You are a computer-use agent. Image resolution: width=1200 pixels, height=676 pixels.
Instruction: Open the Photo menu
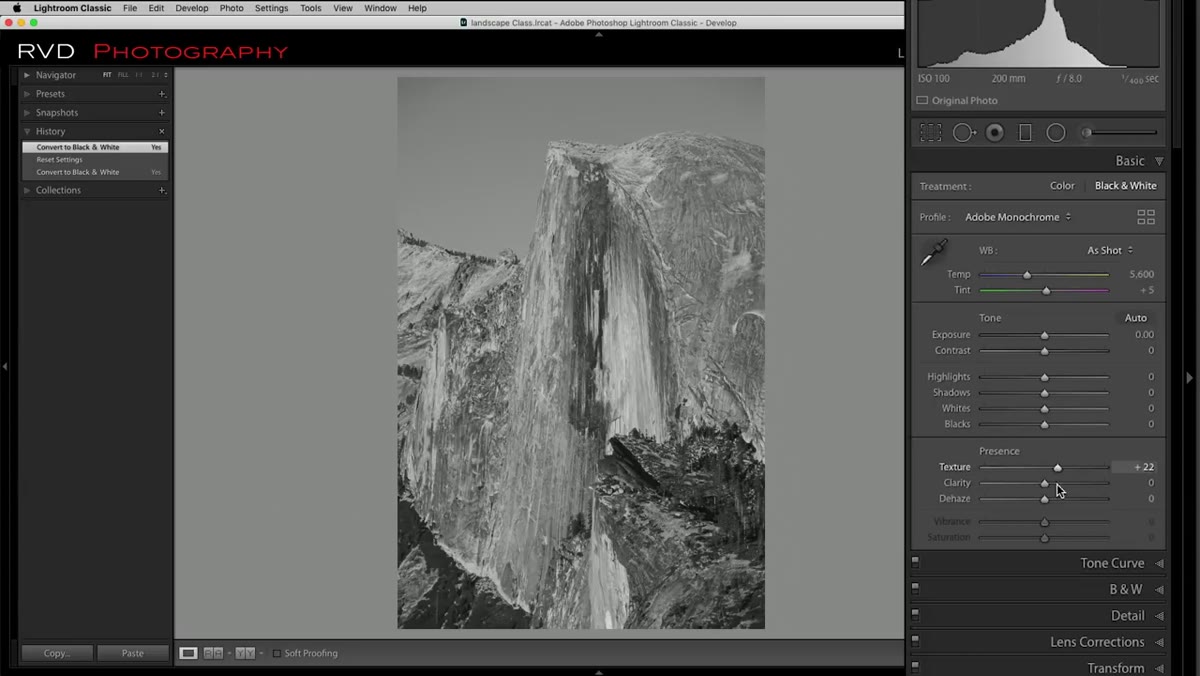231,8
